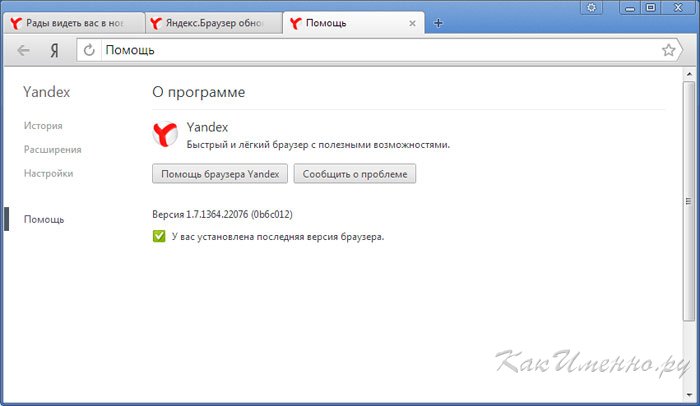Minimize the browser window
Screen dimensions: 700x406
click(x=629, y=8)
